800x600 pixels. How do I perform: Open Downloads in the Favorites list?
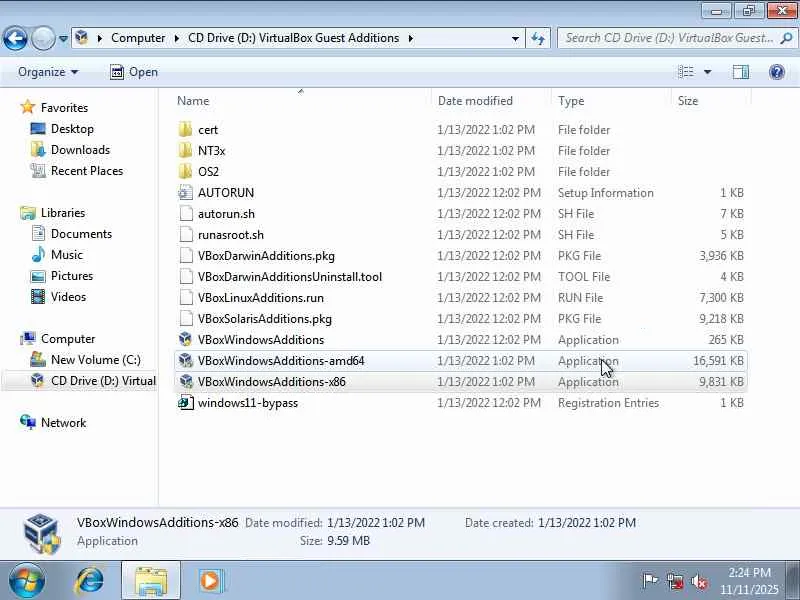click(x=80, y=149)
